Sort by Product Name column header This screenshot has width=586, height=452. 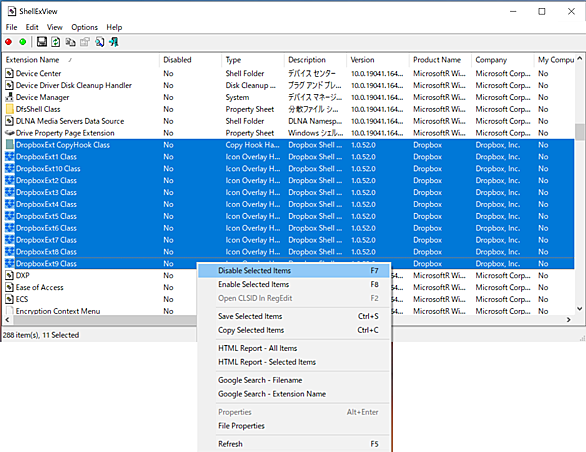pos(441,60)
